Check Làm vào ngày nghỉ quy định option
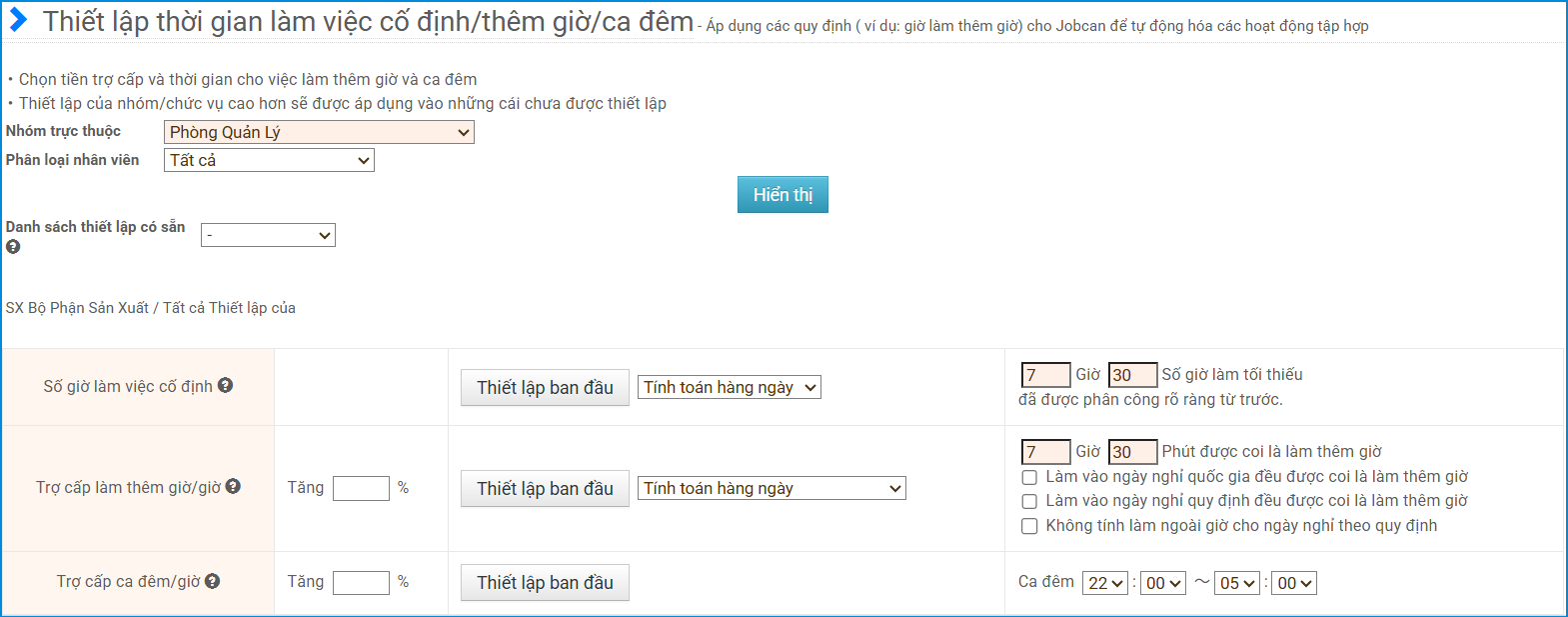The image size is (1568, 617). pos(1029,501)
